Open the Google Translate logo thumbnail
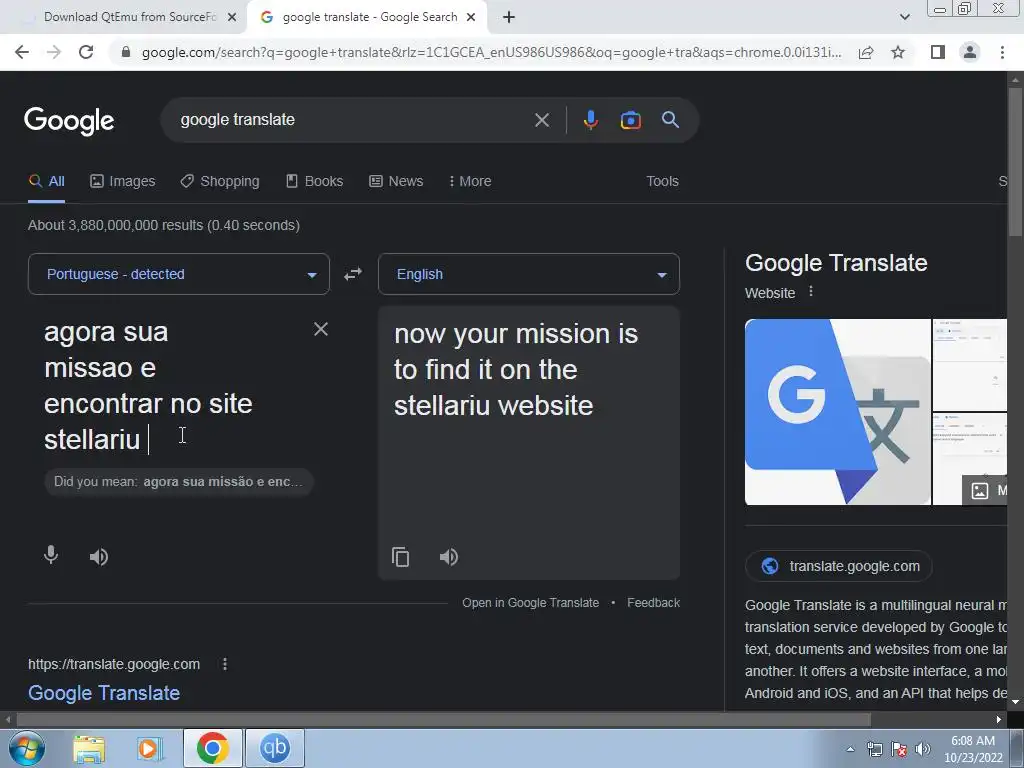This screenshot has height=768, width=1024. [837, 412]
